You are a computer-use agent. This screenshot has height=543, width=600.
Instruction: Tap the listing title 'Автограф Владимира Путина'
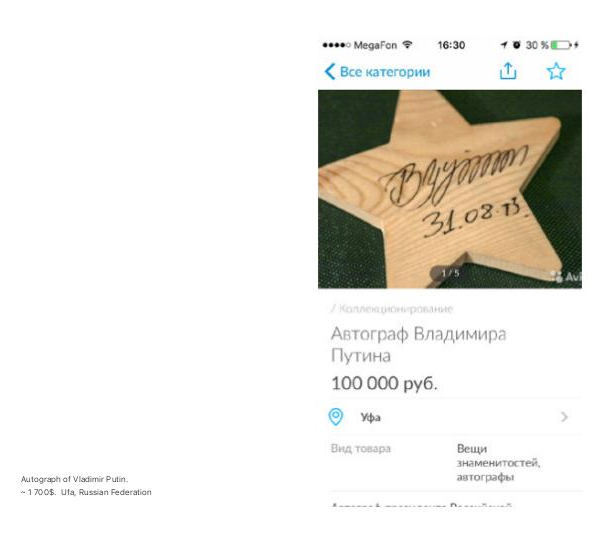(418, 344)
